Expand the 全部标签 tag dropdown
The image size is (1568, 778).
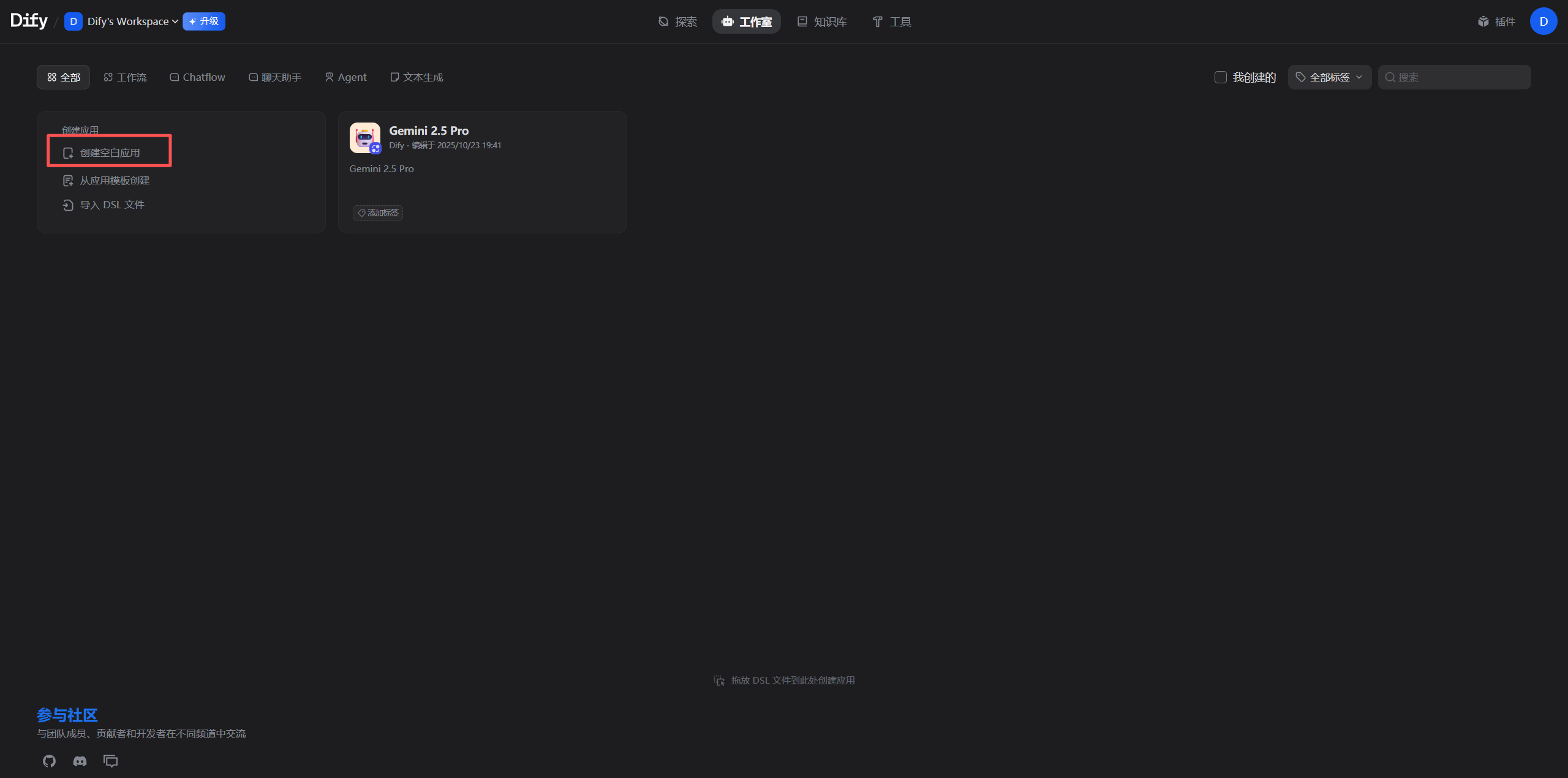point(1329,77)
